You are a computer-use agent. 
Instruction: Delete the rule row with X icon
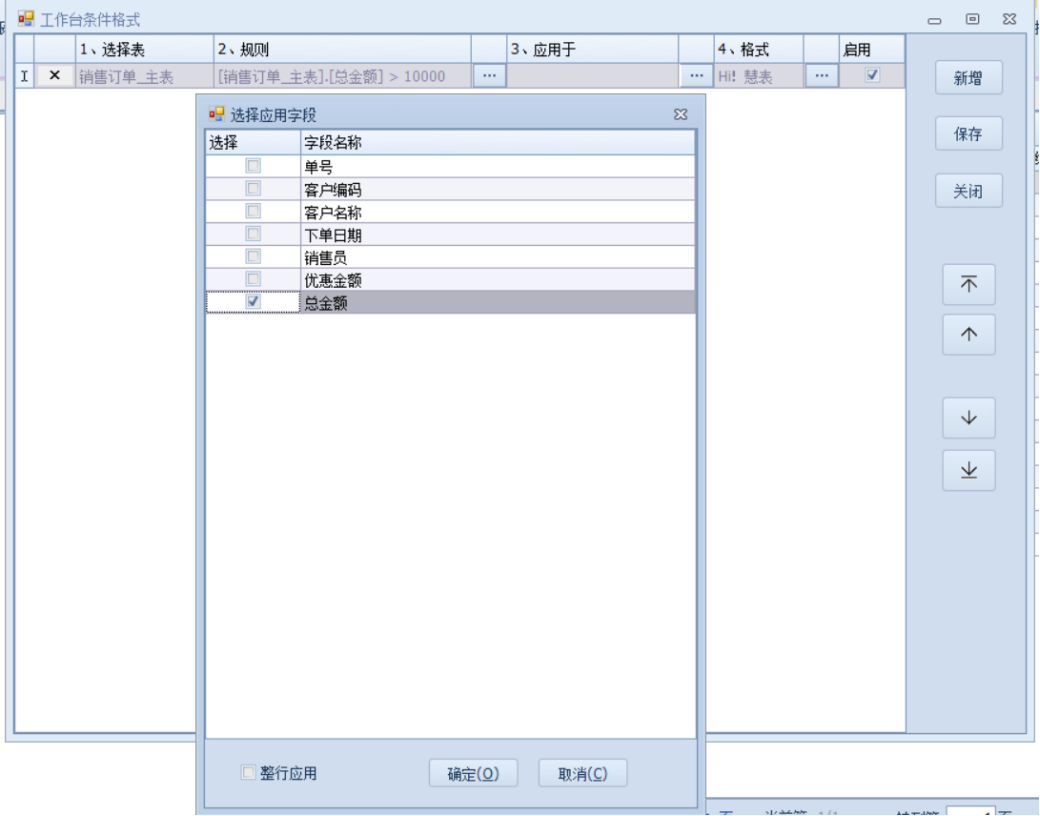[x=55, y=76]
